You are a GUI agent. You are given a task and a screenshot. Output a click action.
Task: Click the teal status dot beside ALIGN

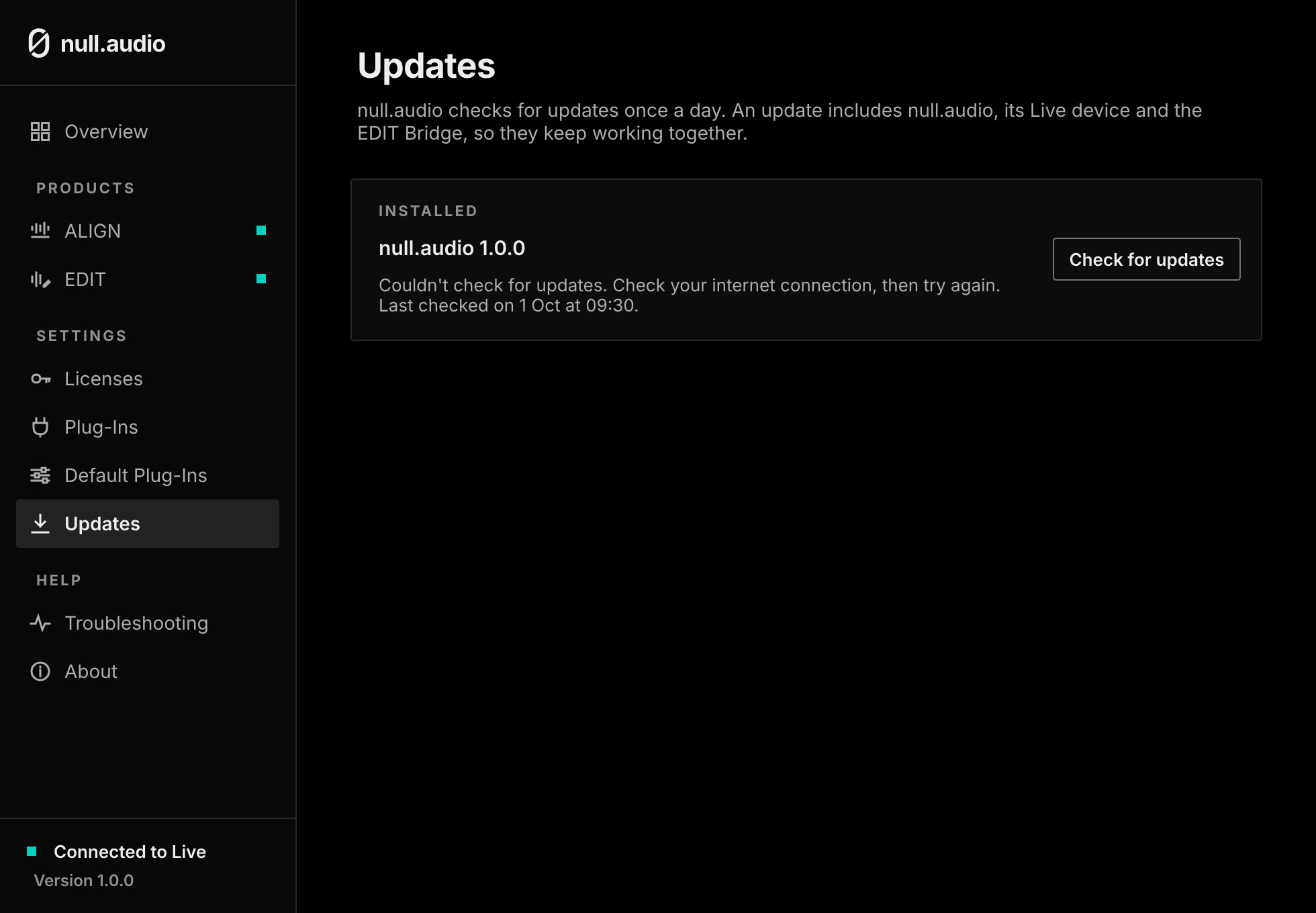click(261, 230)
